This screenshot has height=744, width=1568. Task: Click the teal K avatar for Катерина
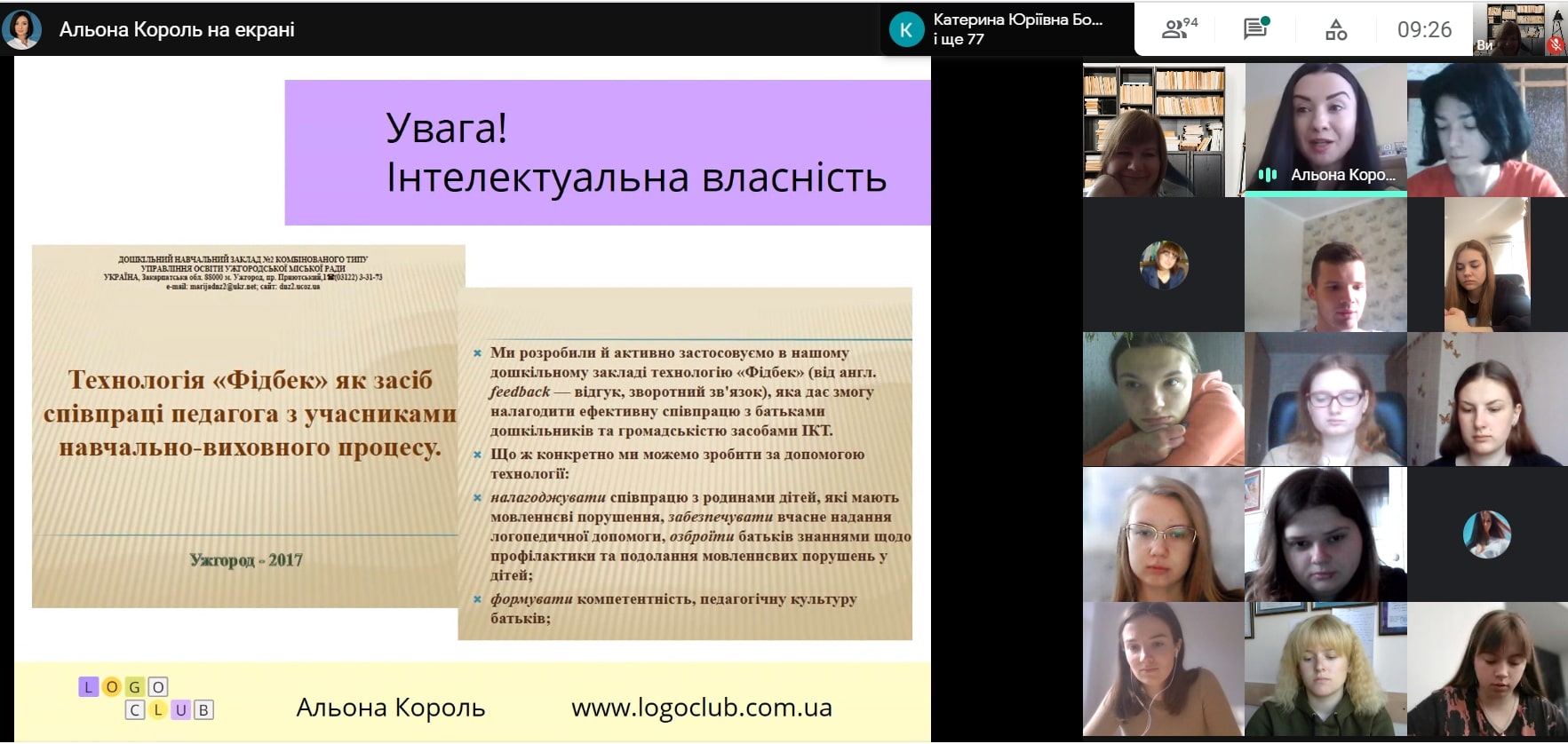[x=906, y=29]
